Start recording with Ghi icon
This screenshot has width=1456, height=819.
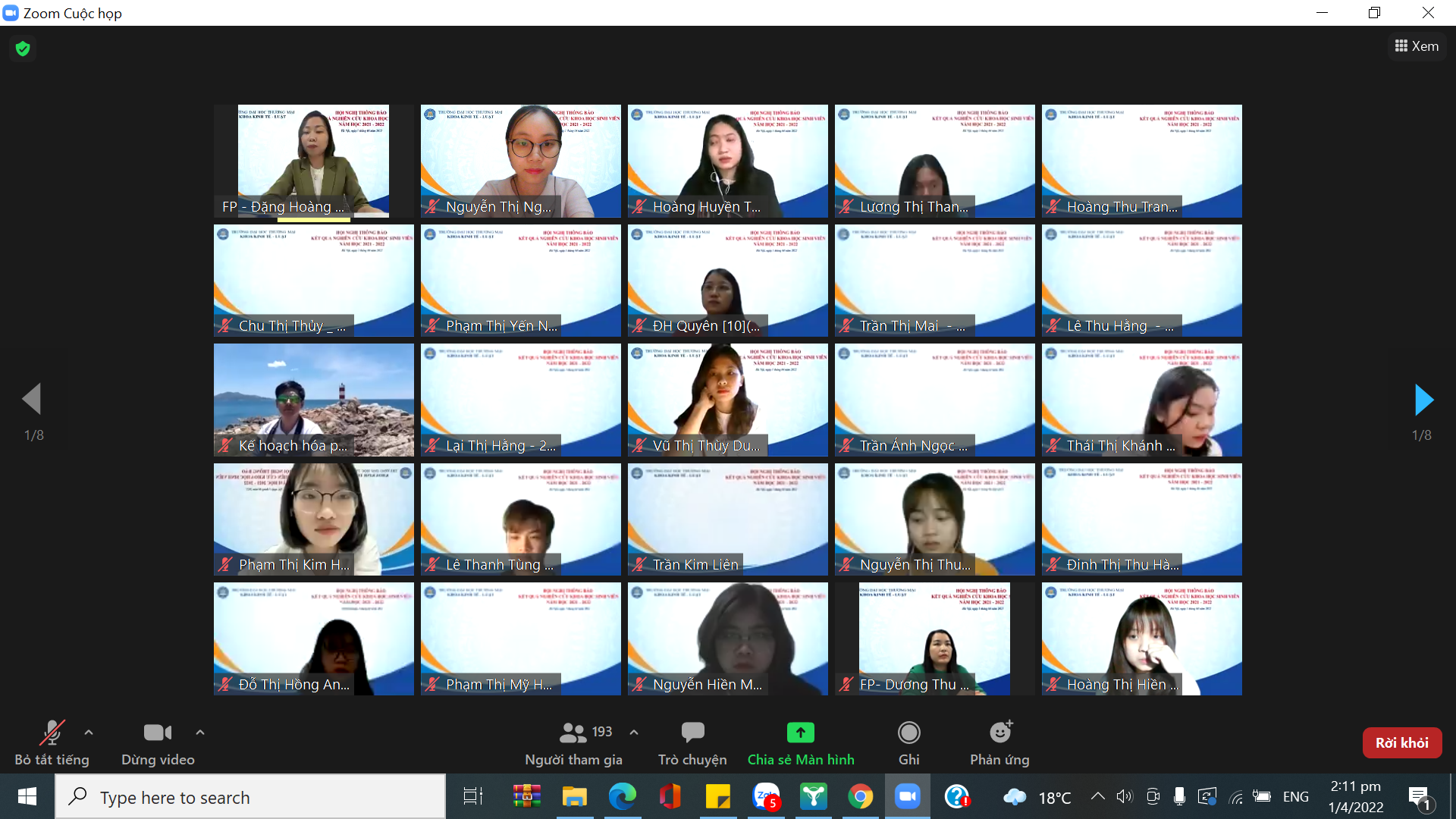point(908,733)
